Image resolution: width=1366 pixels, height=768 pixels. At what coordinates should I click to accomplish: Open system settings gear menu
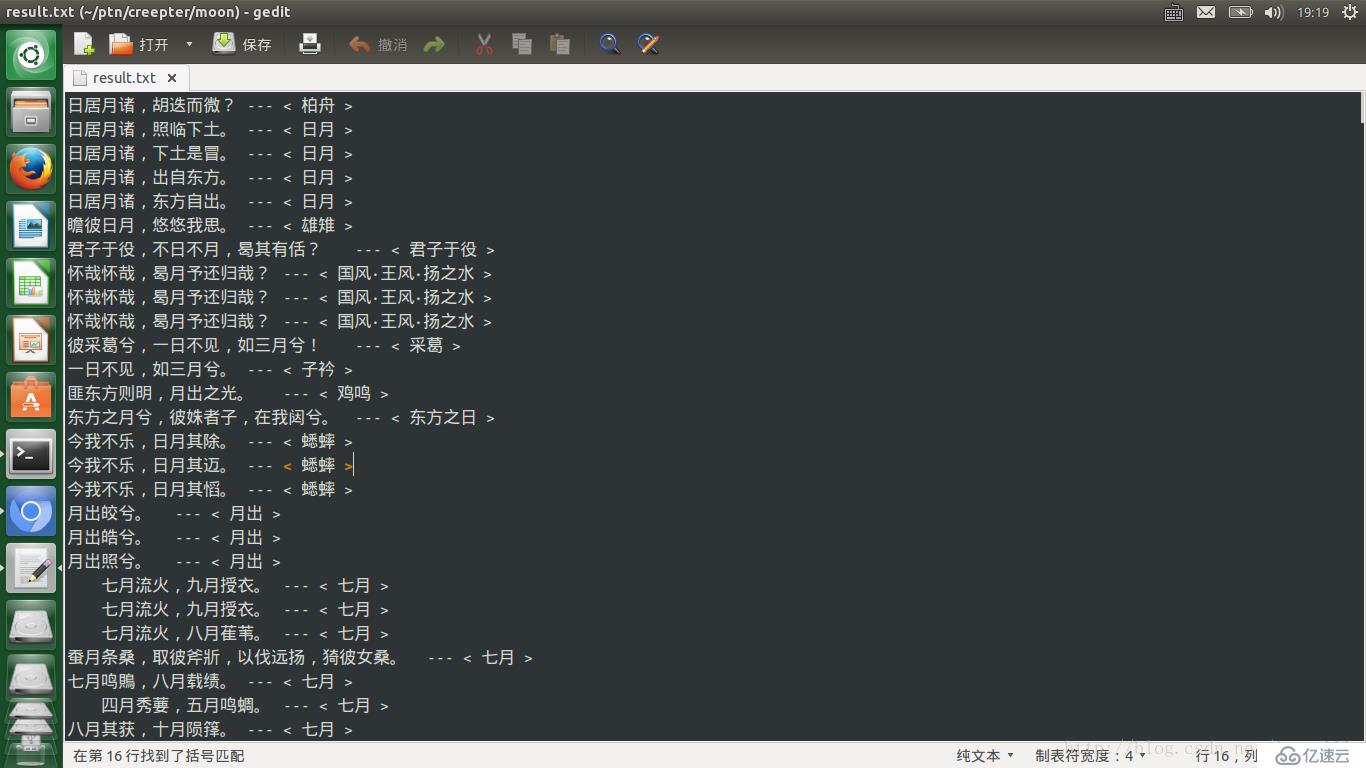(x=1350, y=12)
